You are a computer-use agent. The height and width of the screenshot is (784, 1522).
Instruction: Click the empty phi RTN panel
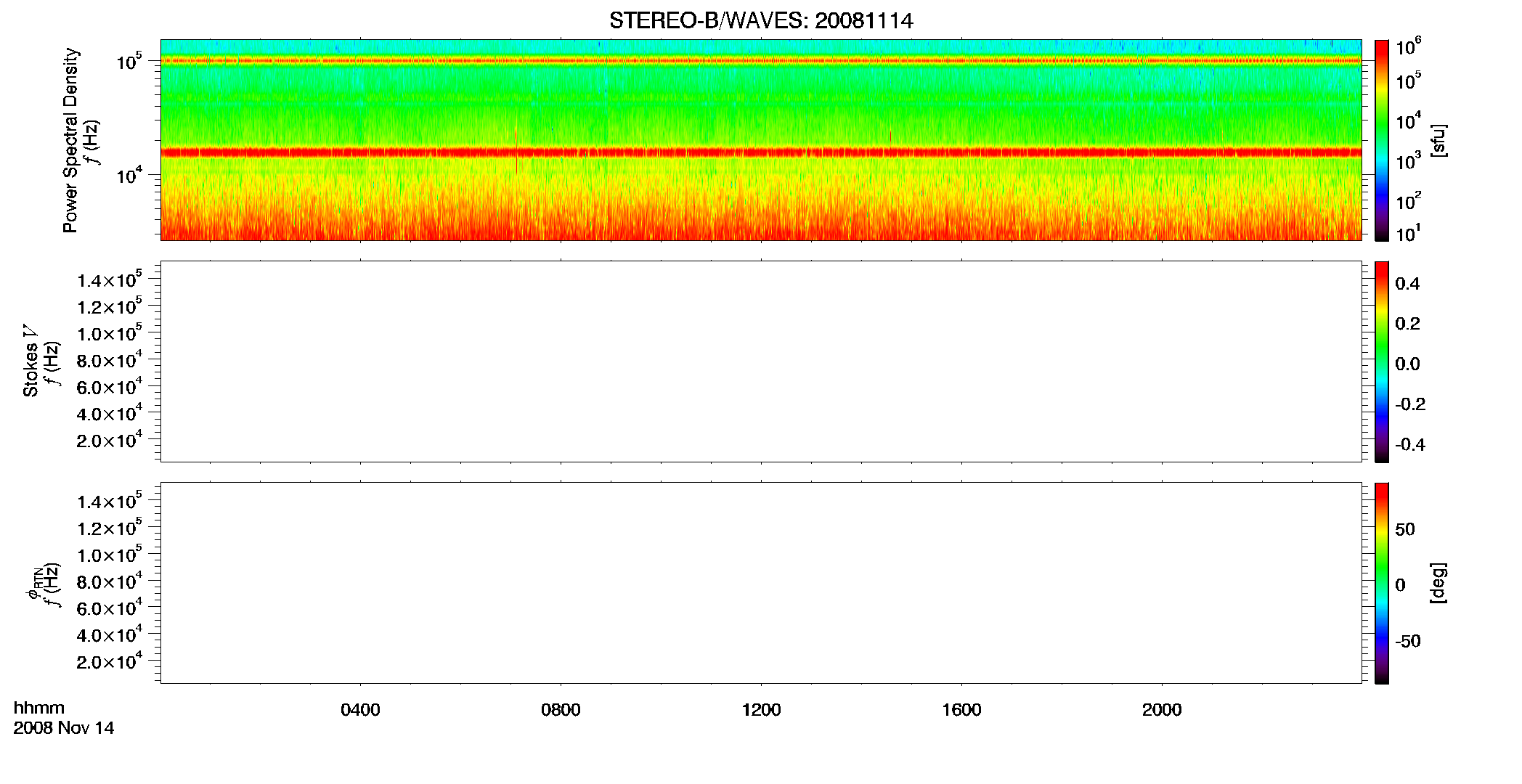coord(761,583)
